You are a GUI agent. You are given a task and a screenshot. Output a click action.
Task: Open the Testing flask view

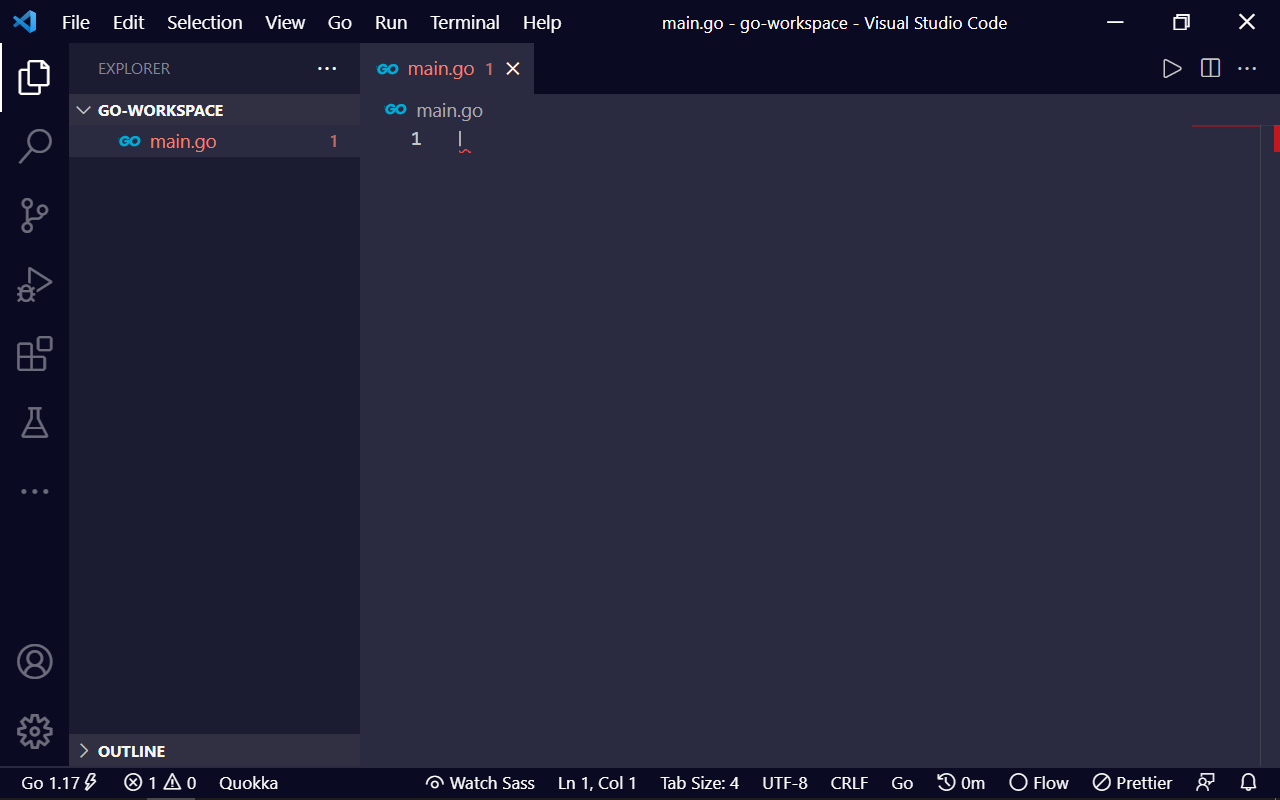tap(35, 422)
